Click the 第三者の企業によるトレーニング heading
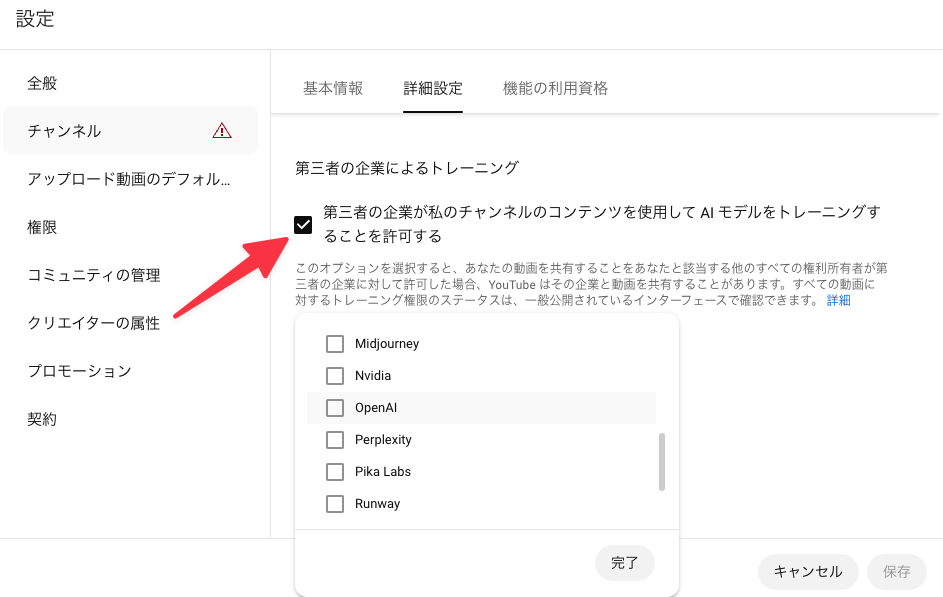The height and width of the screenshot is (597, 943). coord(407,168)
